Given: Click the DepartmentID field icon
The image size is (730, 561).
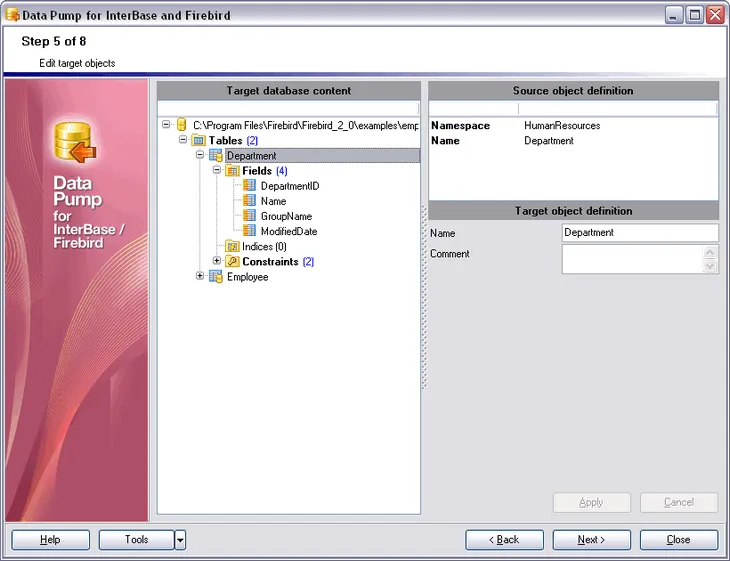Looking at the screenshot, I should (x=249, y=185).
